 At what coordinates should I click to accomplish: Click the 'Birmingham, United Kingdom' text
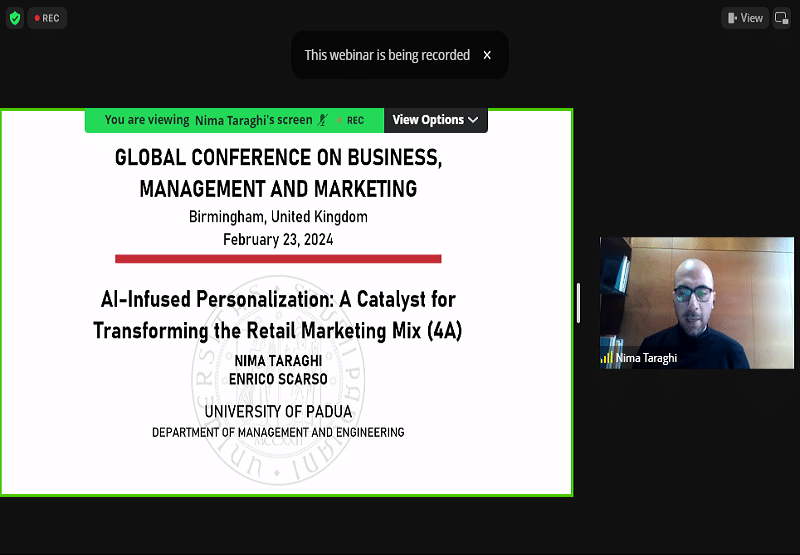click(278, 217)
